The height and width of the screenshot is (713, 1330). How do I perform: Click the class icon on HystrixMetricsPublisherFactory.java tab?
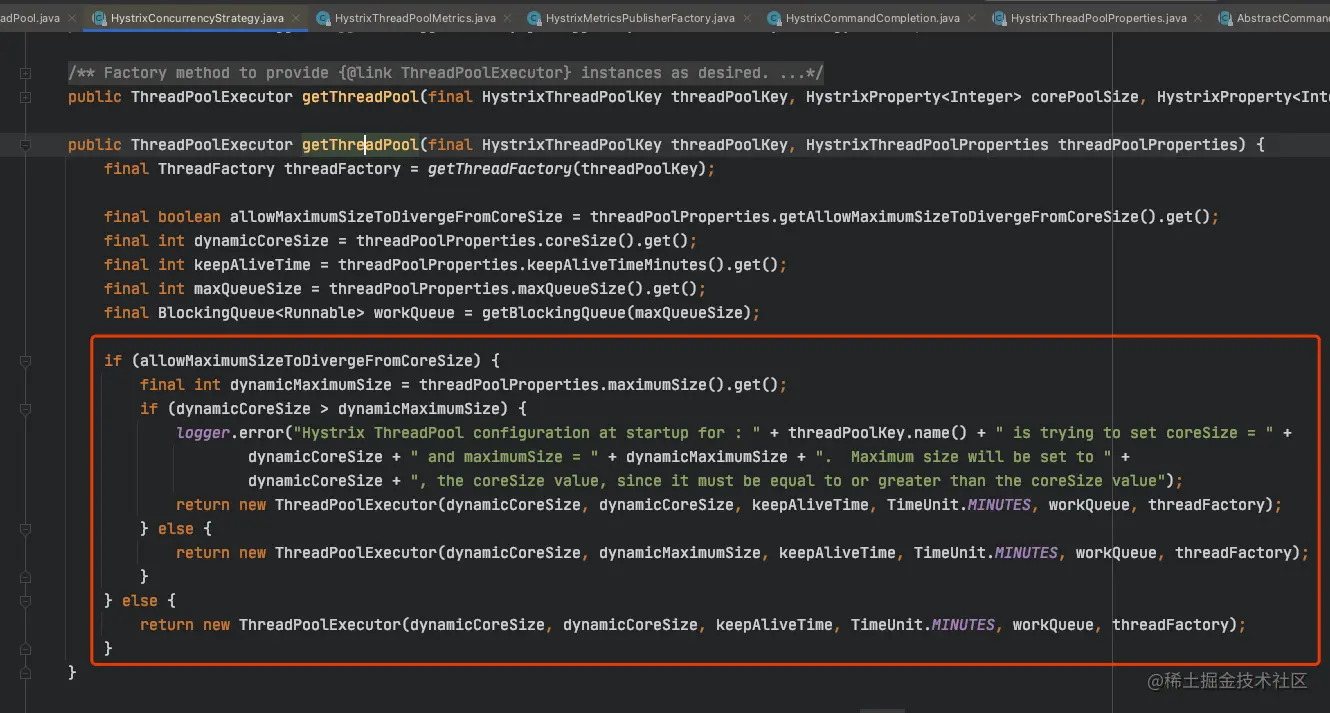click(x=535, y=18)
